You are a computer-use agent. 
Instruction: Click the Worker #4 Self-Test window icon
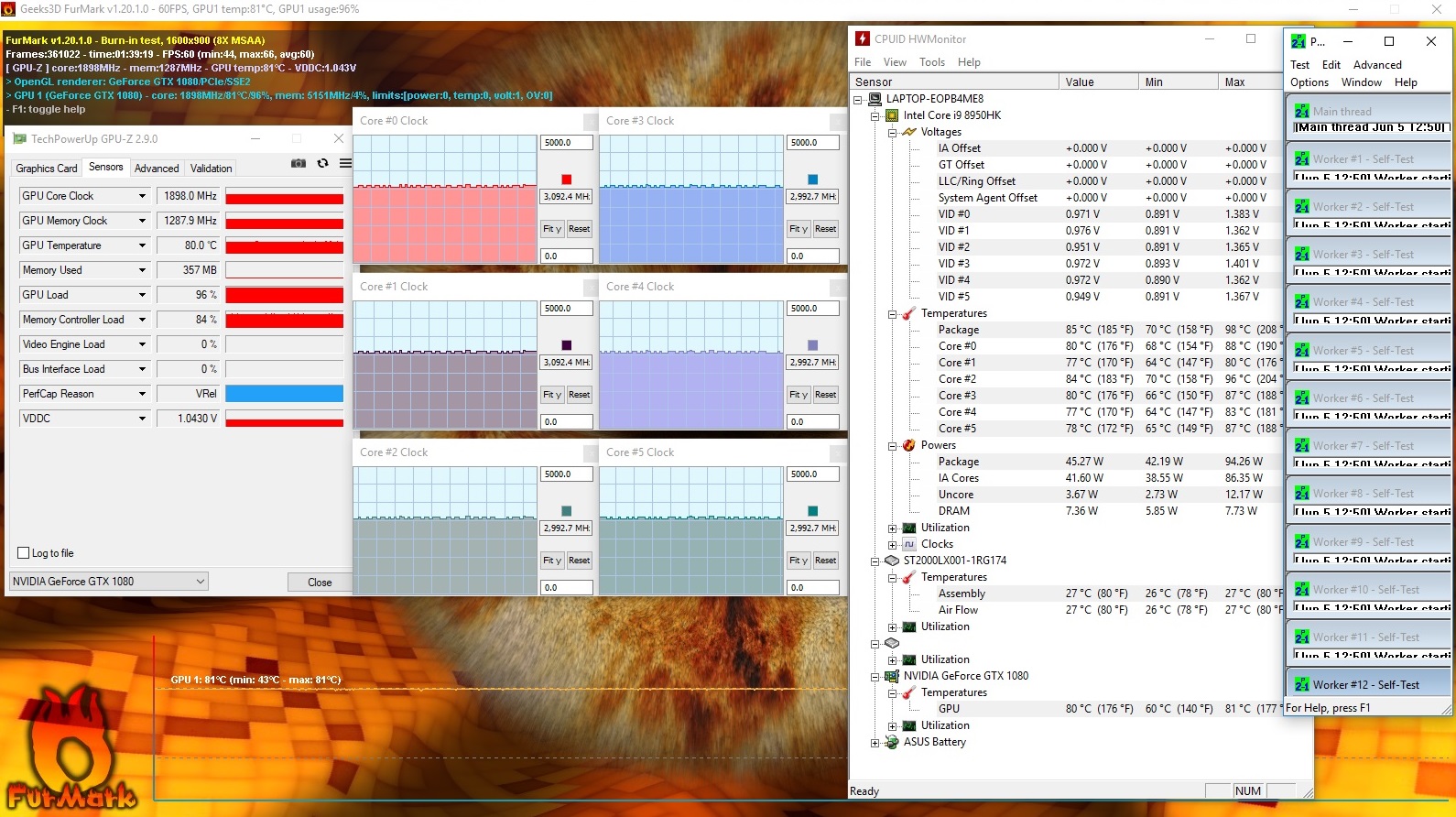coord(1301,302)
